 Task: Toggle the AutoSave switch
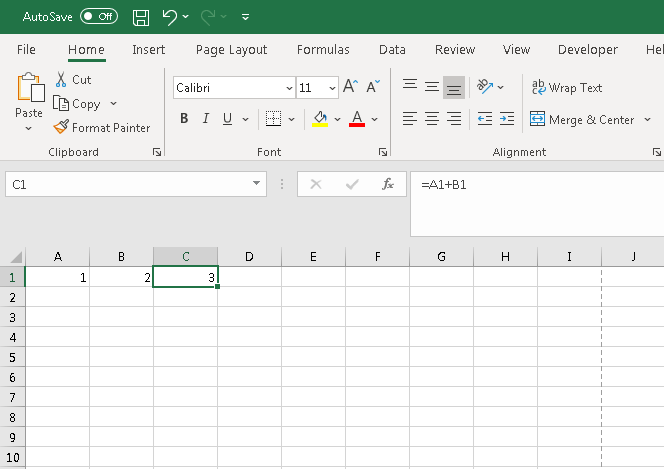(99, 17)
